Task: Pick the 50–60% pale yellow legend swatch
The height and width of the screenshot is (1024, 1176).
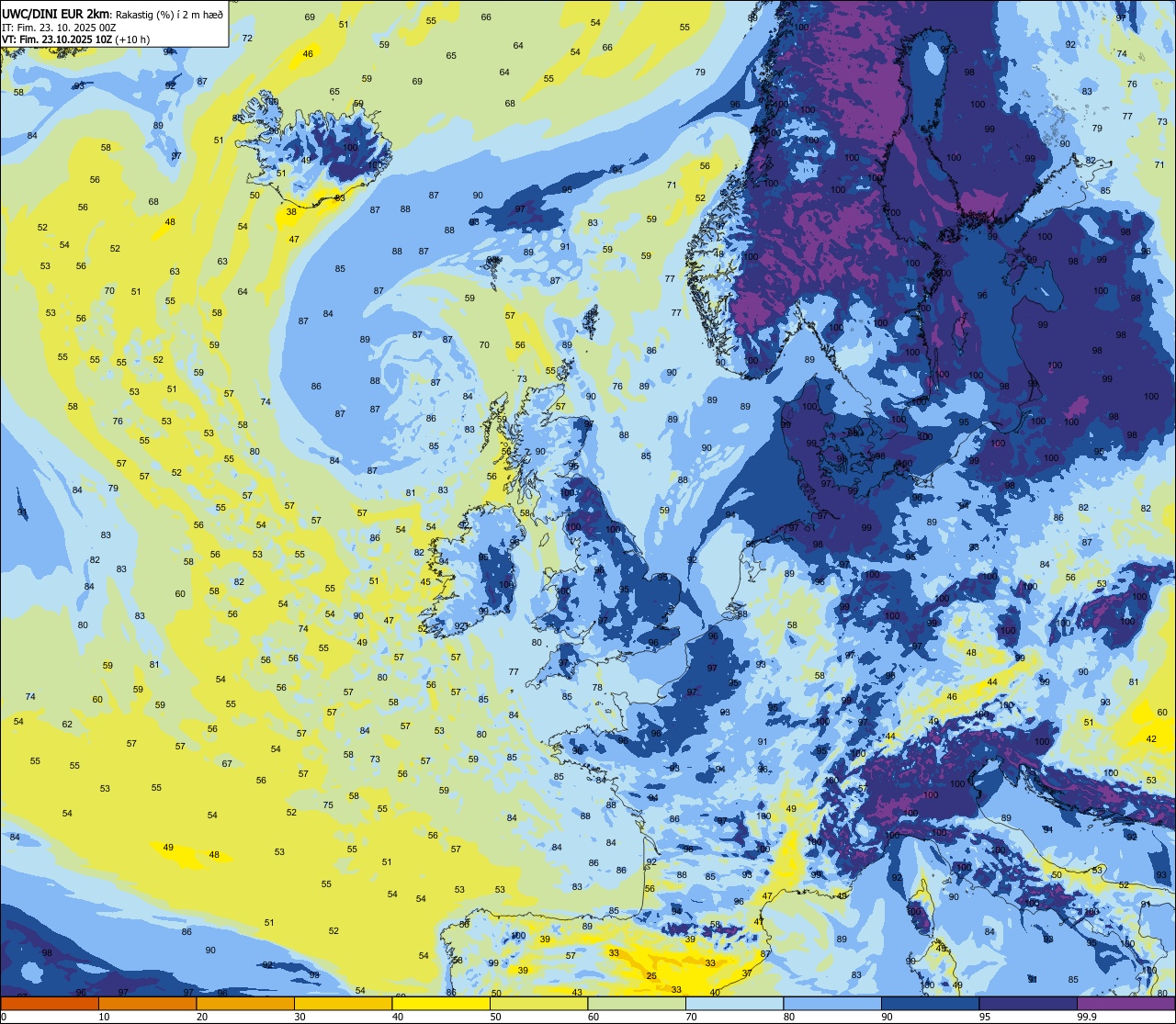Action: tap(538, 1004)
